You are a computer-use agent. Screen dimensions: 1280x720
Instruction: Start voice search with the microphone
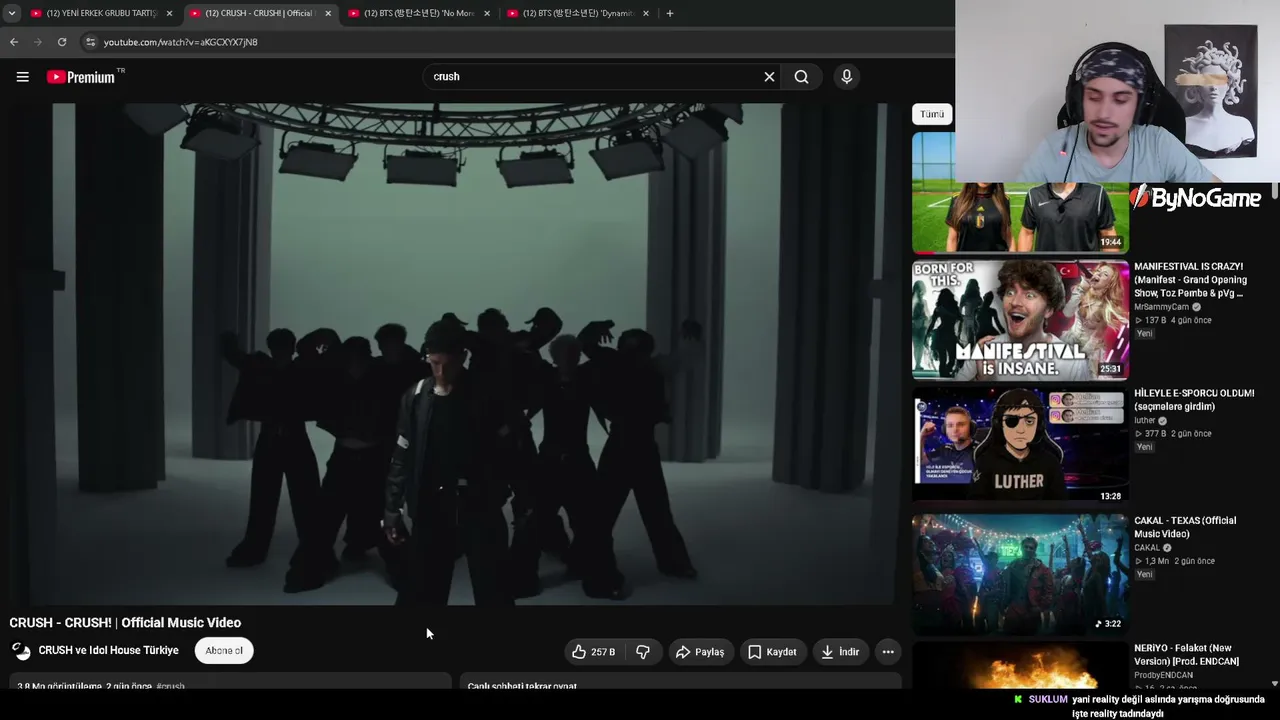tap(846, 77)
